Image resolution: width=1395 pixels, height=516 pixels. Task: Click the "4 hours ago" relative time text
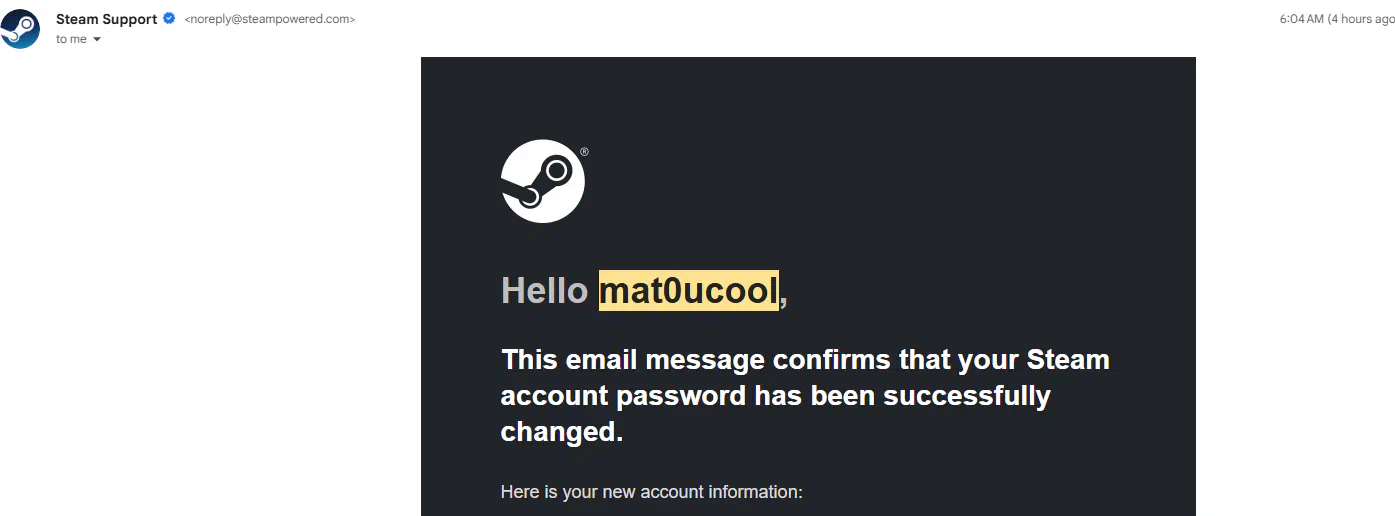pyautogui.click(x=1361, y=19)
